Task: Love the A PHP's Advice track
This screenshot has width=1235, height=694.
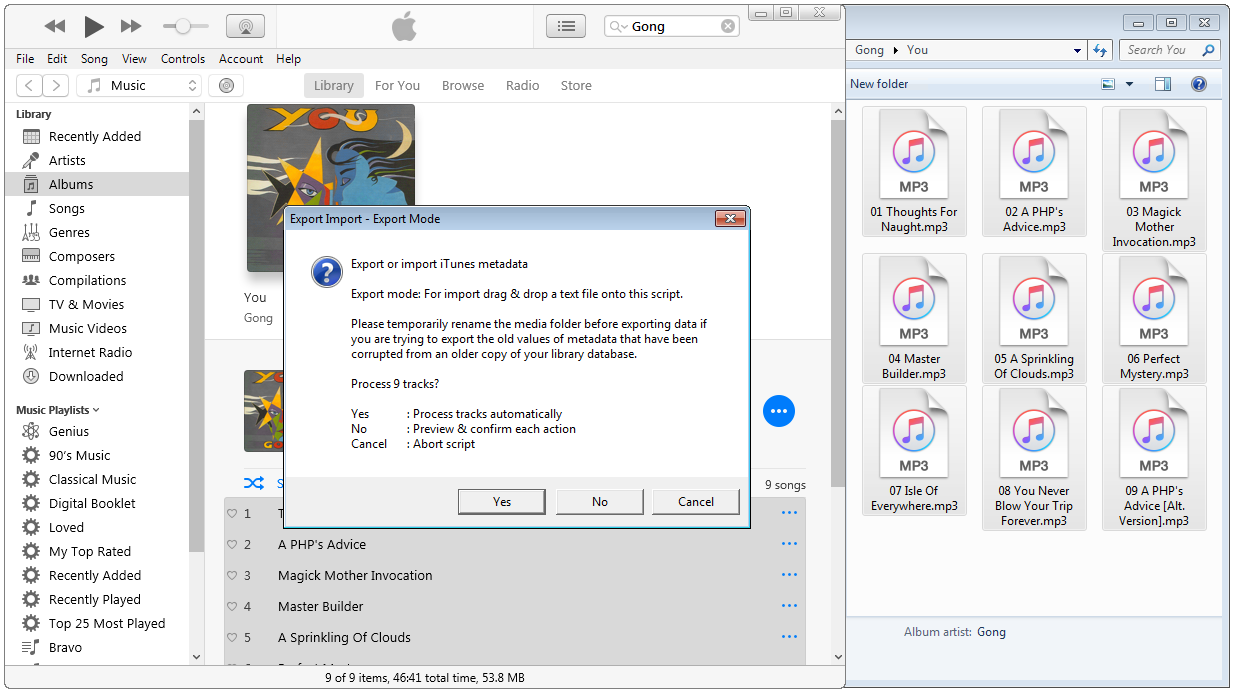Action: pyautogui.click(x=232, y=545)
